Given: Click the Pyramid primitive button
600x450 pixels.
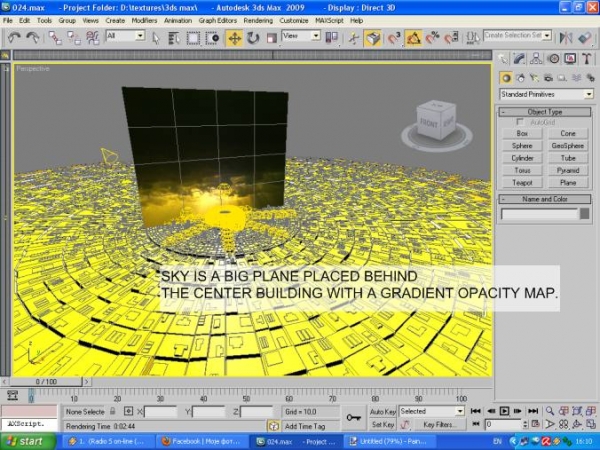Looking at the screenshot, I should pos(568,171).
